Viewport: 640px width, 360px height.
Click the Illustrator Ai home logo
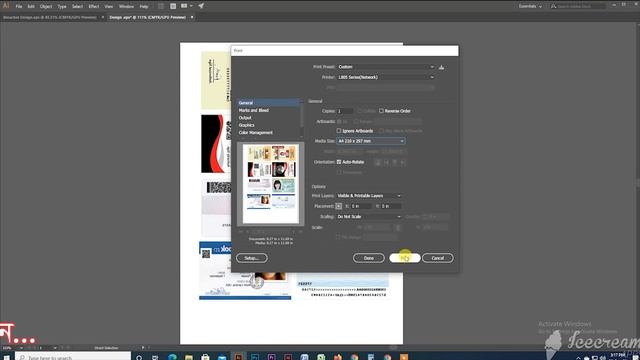pyautogui.click(x=6, y=6)
